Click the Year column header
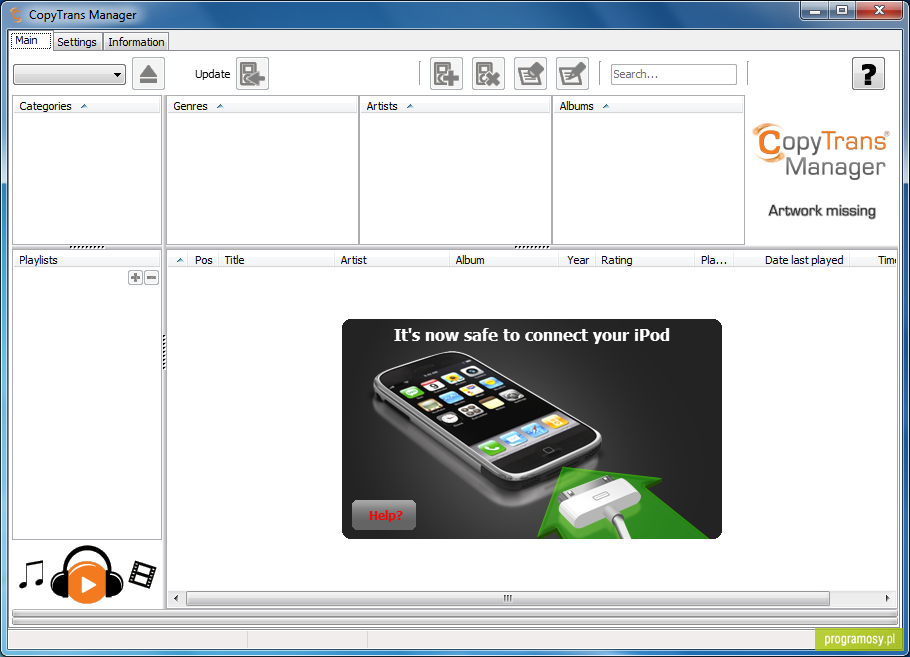The height and width of the screenshot is (657, 910). pos(577,260)
